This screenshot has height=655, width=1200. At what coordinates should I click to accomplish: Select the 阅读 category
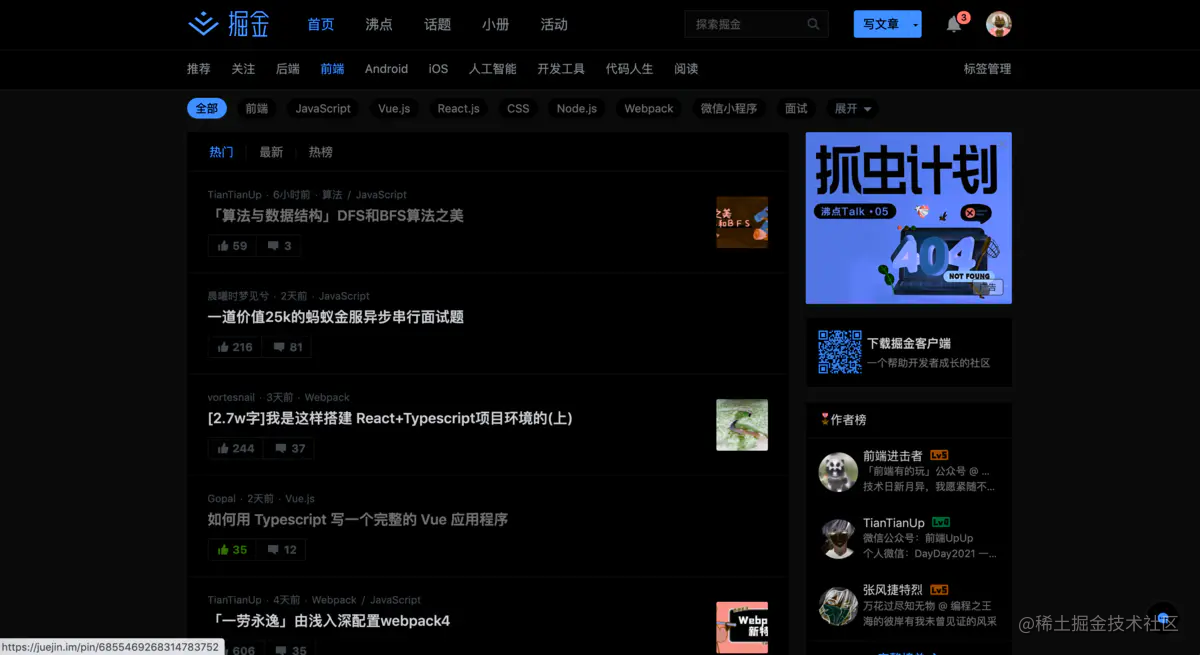point(686,69)
